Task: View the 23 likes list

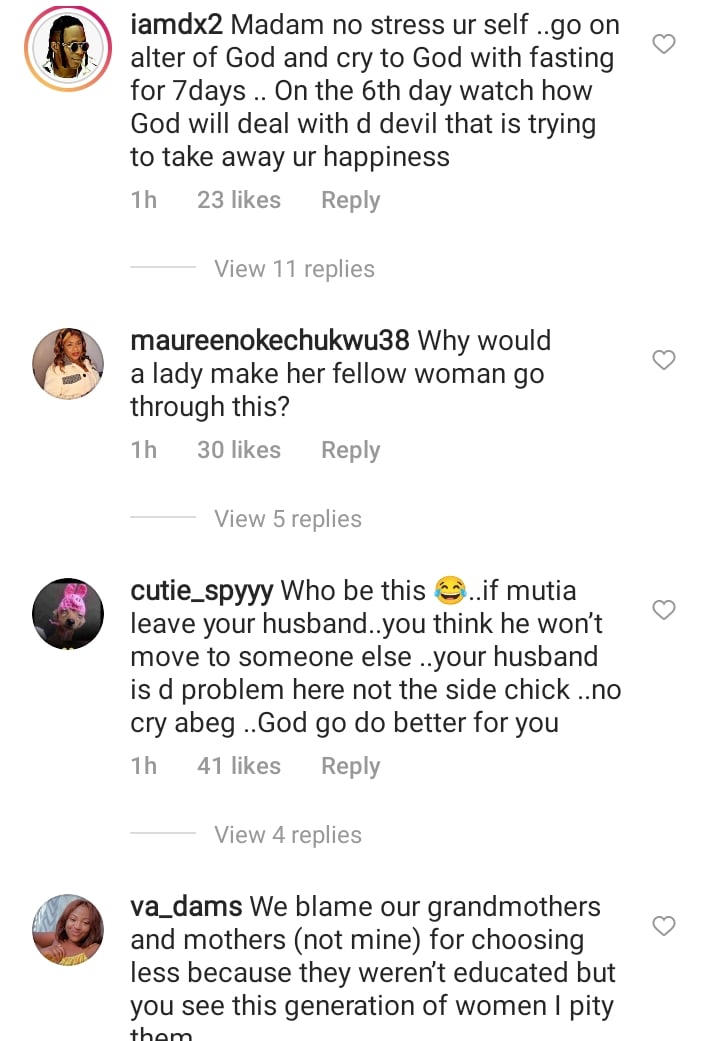Action: pos(238,200)
